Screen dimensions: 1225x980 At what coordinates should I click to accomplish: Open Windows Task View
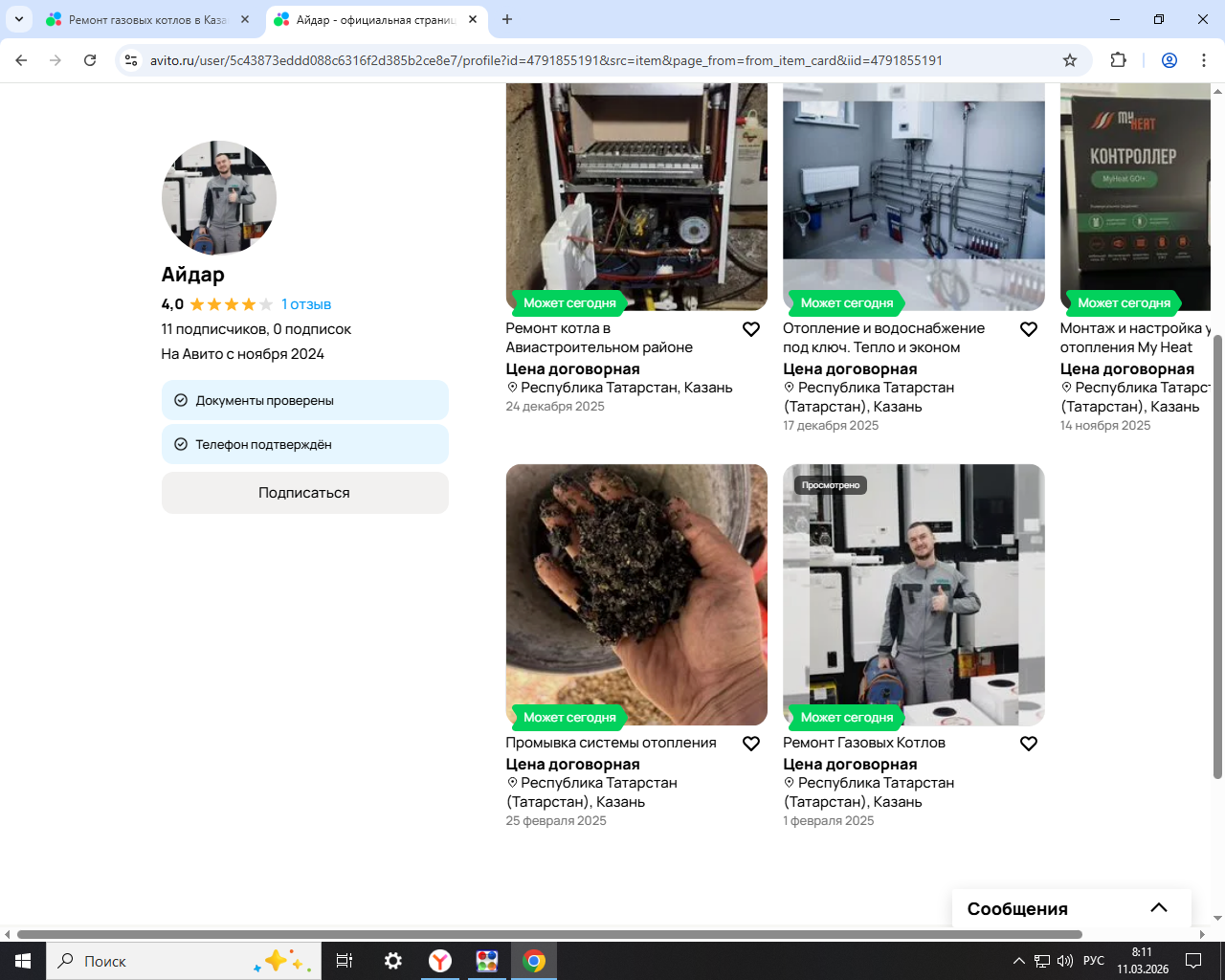pos(345,961)
